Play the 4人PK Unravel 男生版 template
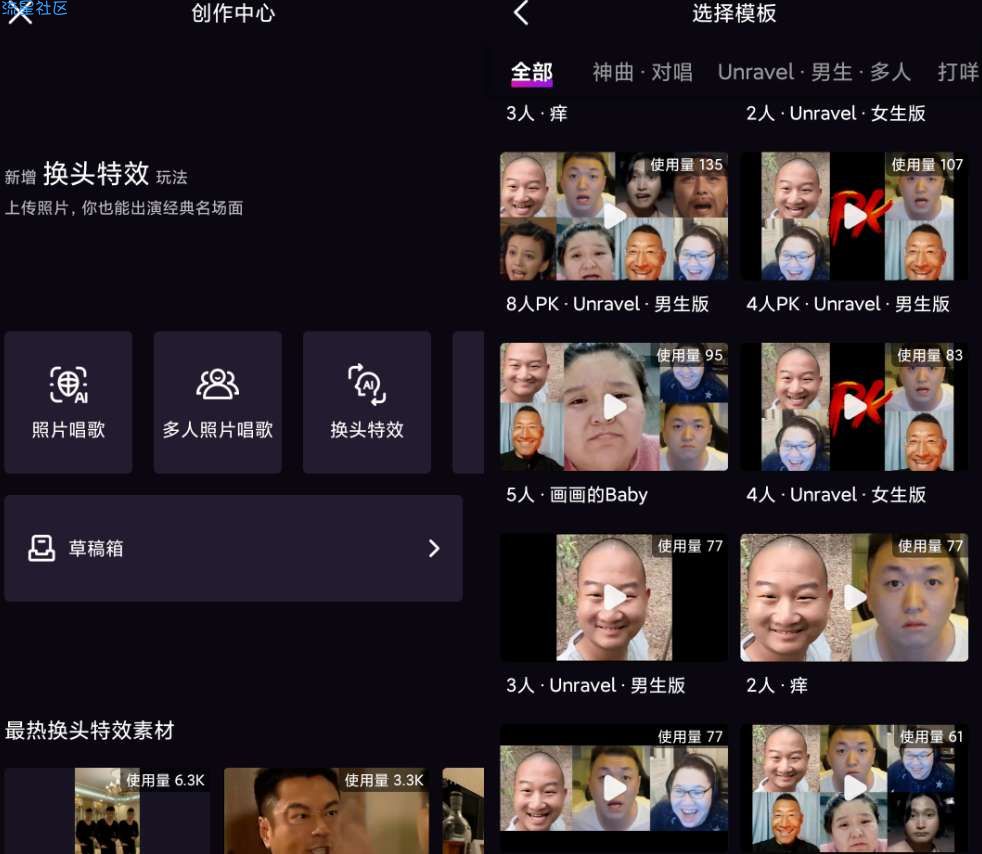 (x=854, y=216)
